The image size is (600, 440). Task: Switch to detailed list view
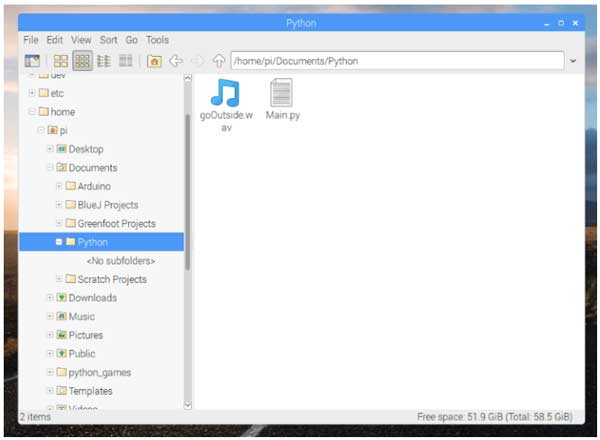[126, 61]
